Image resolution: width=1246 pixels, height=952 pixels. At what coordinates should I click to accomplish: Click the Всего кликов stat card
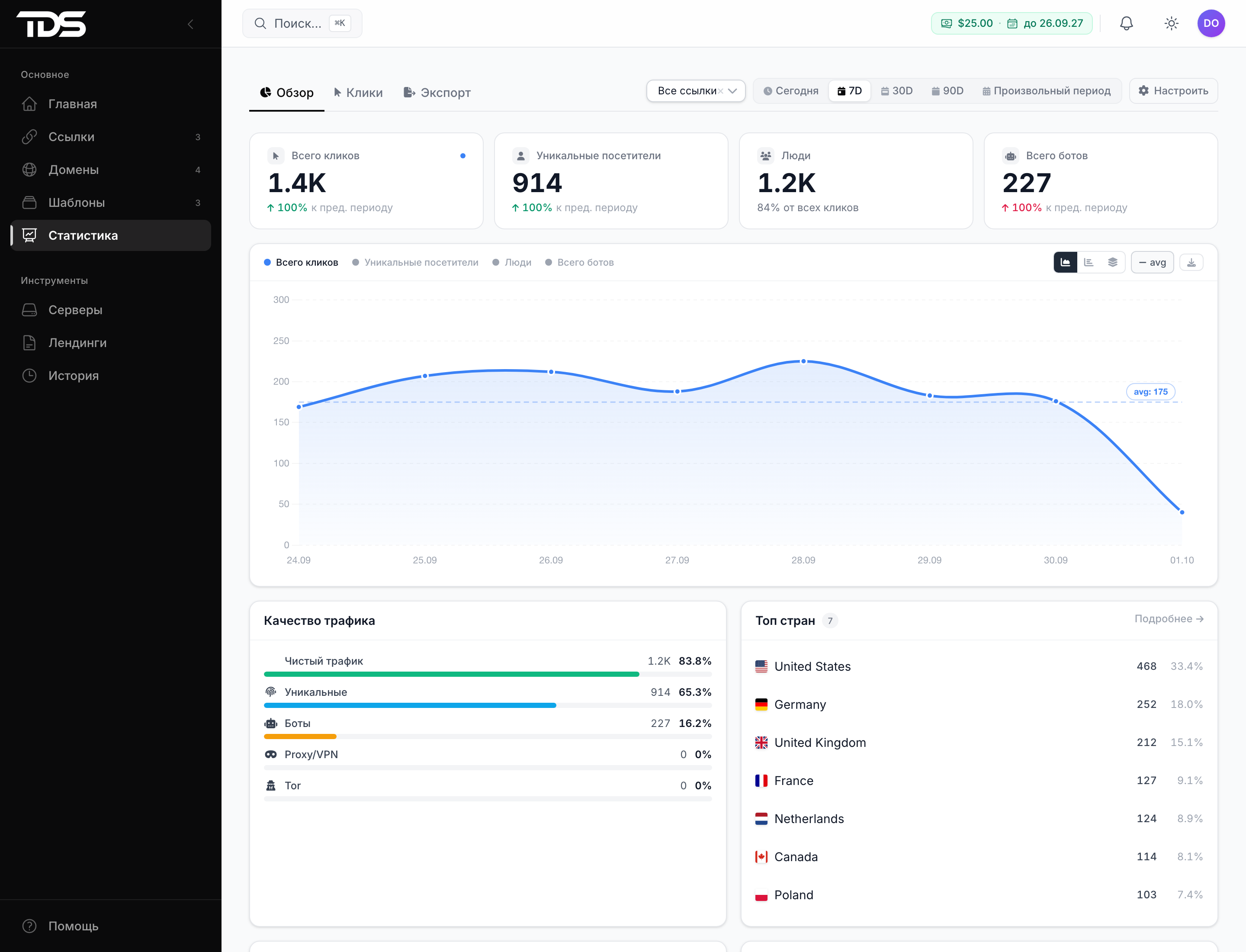pos(366,181)
